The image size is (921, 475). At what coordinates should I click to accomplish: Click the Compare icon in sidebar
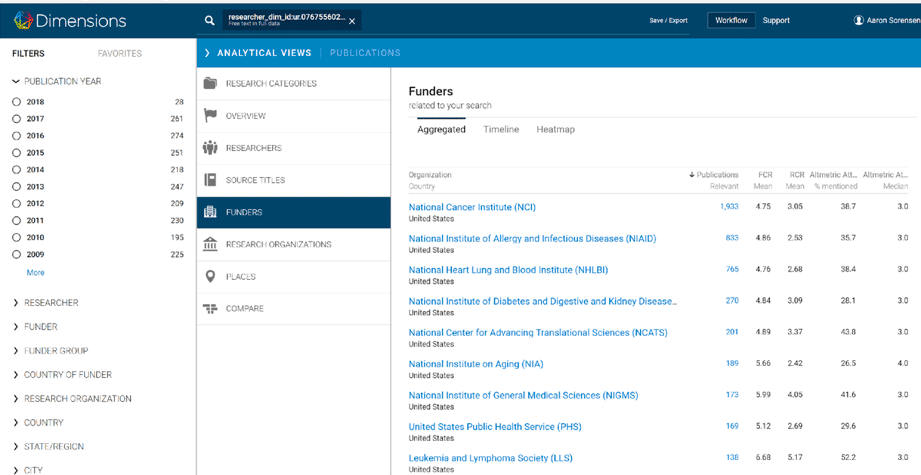[210, 309]
